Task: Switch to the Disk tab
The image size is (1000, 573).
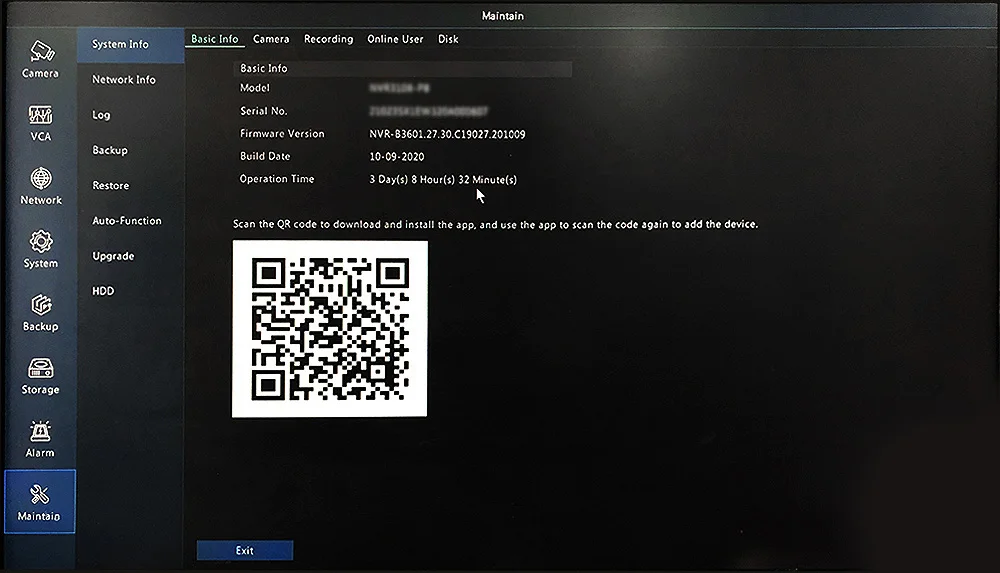Action: 448,39
